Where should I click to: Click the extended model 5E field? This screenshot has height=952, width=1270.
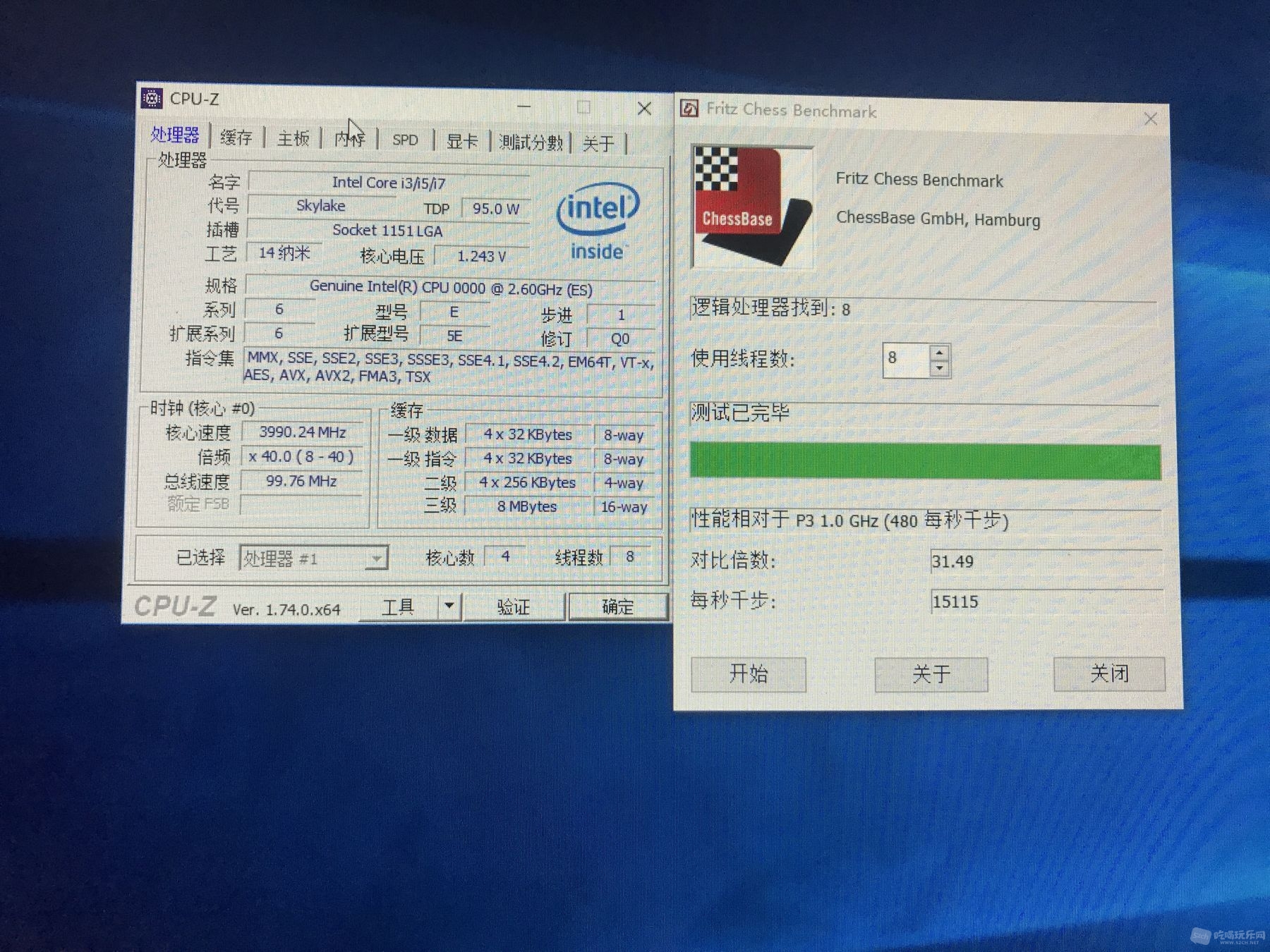coord(454,336)
